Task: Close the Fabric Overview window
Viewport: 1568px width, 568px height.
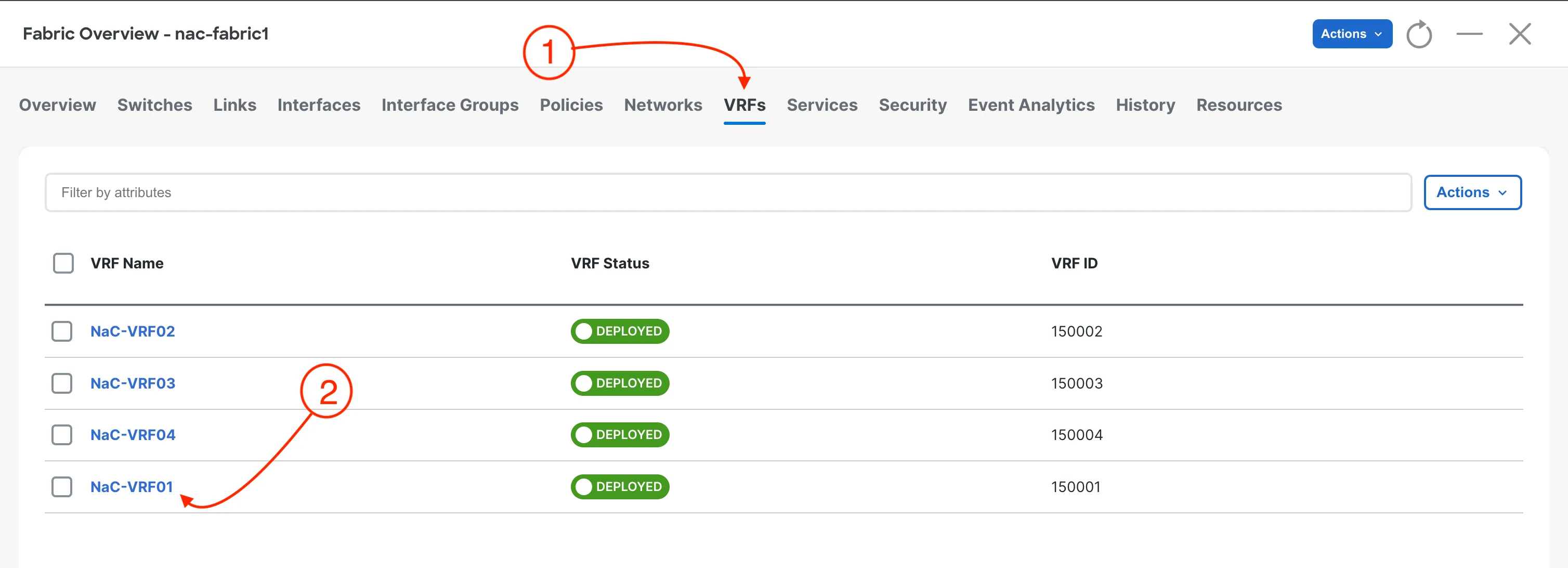Action: click(1520, 34)
